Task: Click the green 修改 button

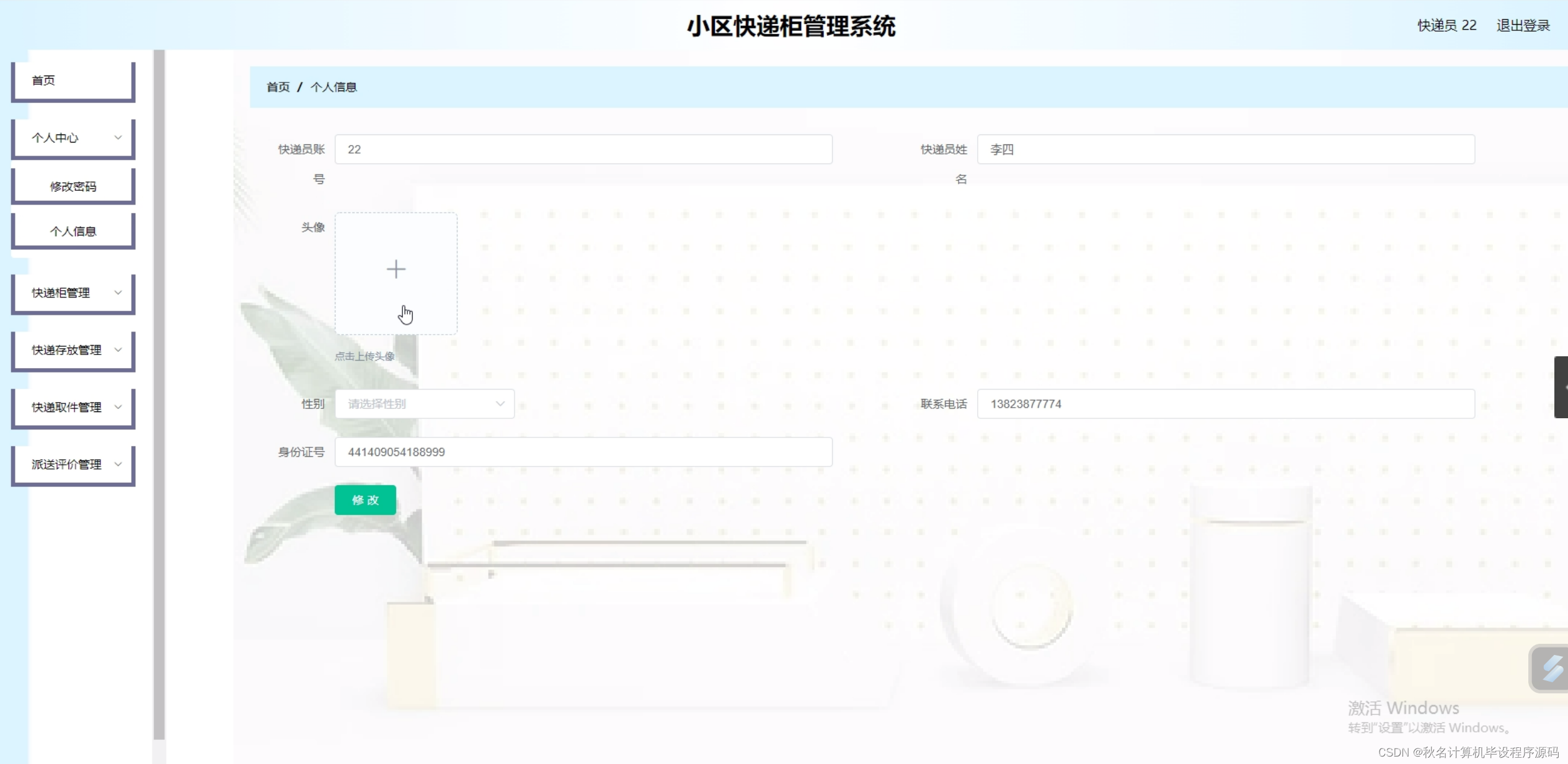Action: (x=365, y=500)
